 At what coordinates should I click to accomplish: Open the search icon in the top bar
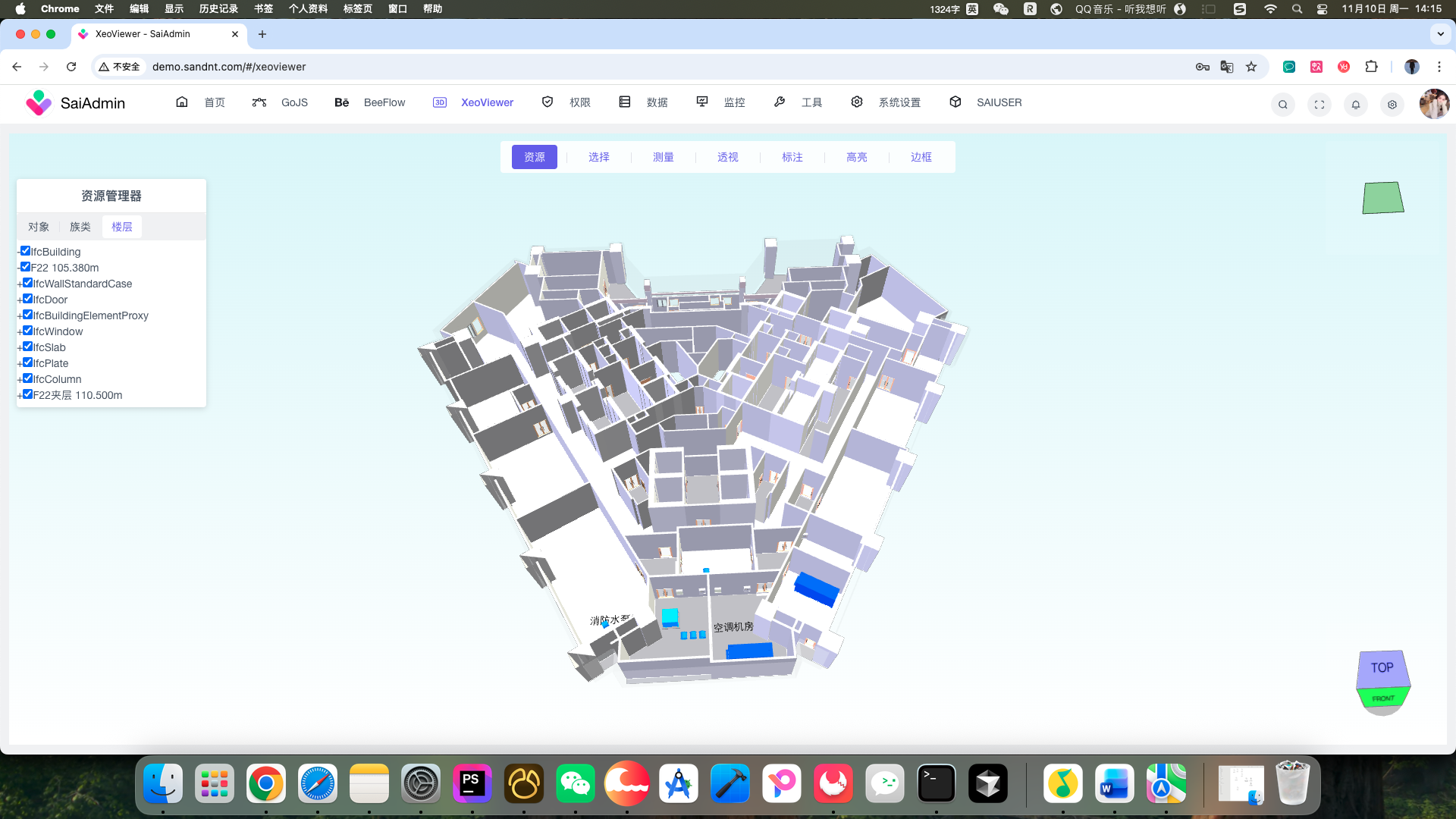(x=1282, y=105)
